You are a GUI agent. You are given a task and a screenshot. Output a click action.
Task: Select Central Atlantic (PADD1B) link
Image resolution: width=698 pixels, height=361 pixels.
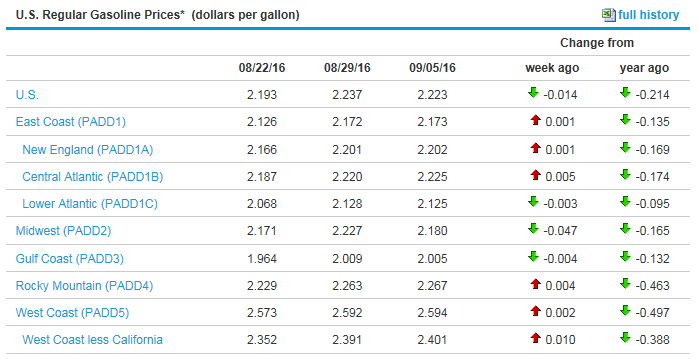coord(93,177)
